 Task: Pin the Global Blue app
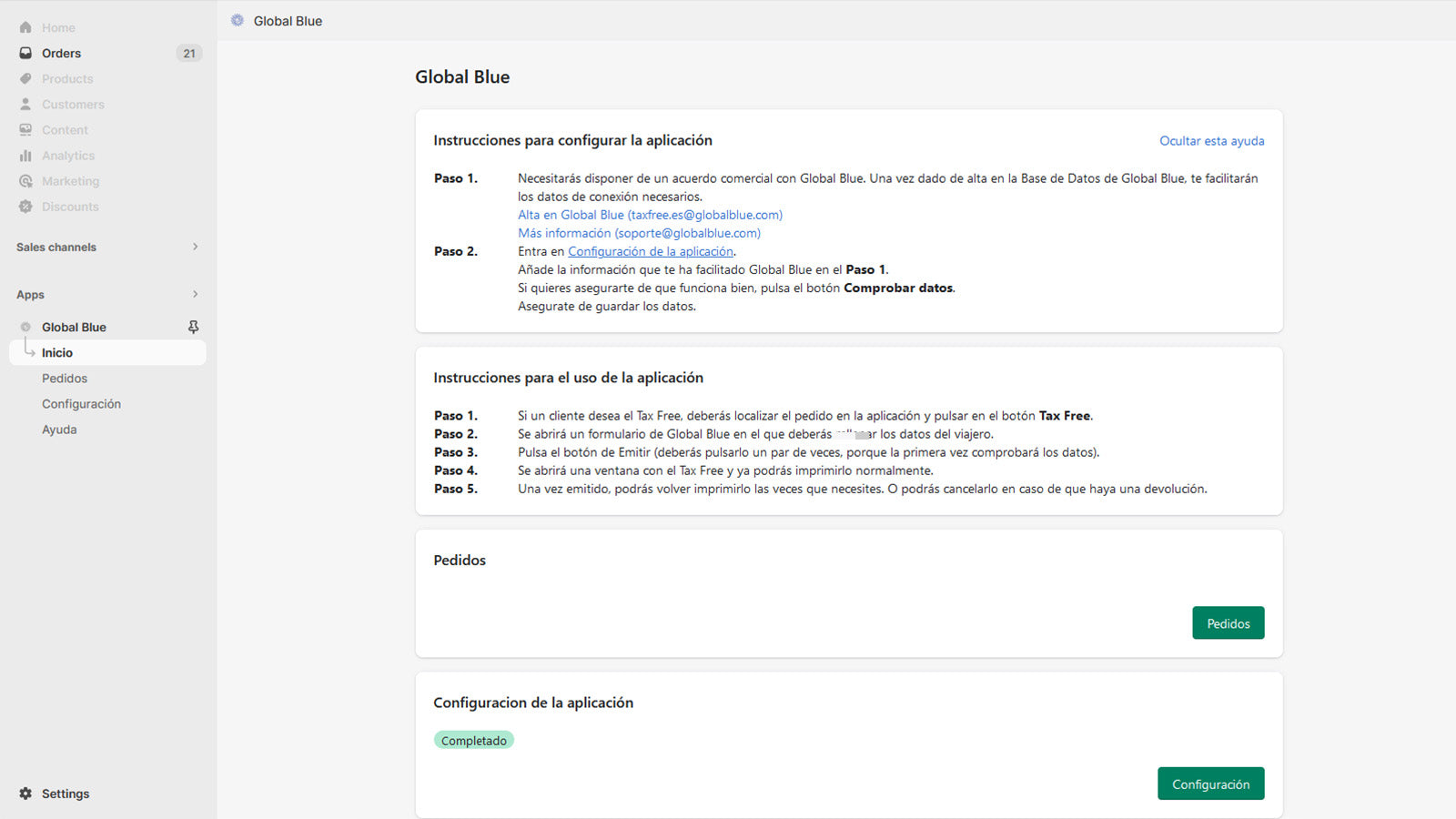pyautogui.click(x=193, y=326)
